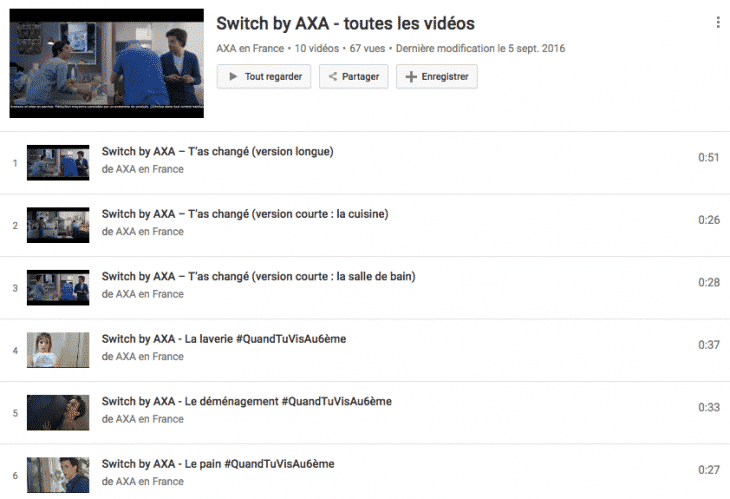The width and height of the screenshot is (730, 499).
Task: Click thumbnail of the la cuisine video
Action: click(58, 225)
